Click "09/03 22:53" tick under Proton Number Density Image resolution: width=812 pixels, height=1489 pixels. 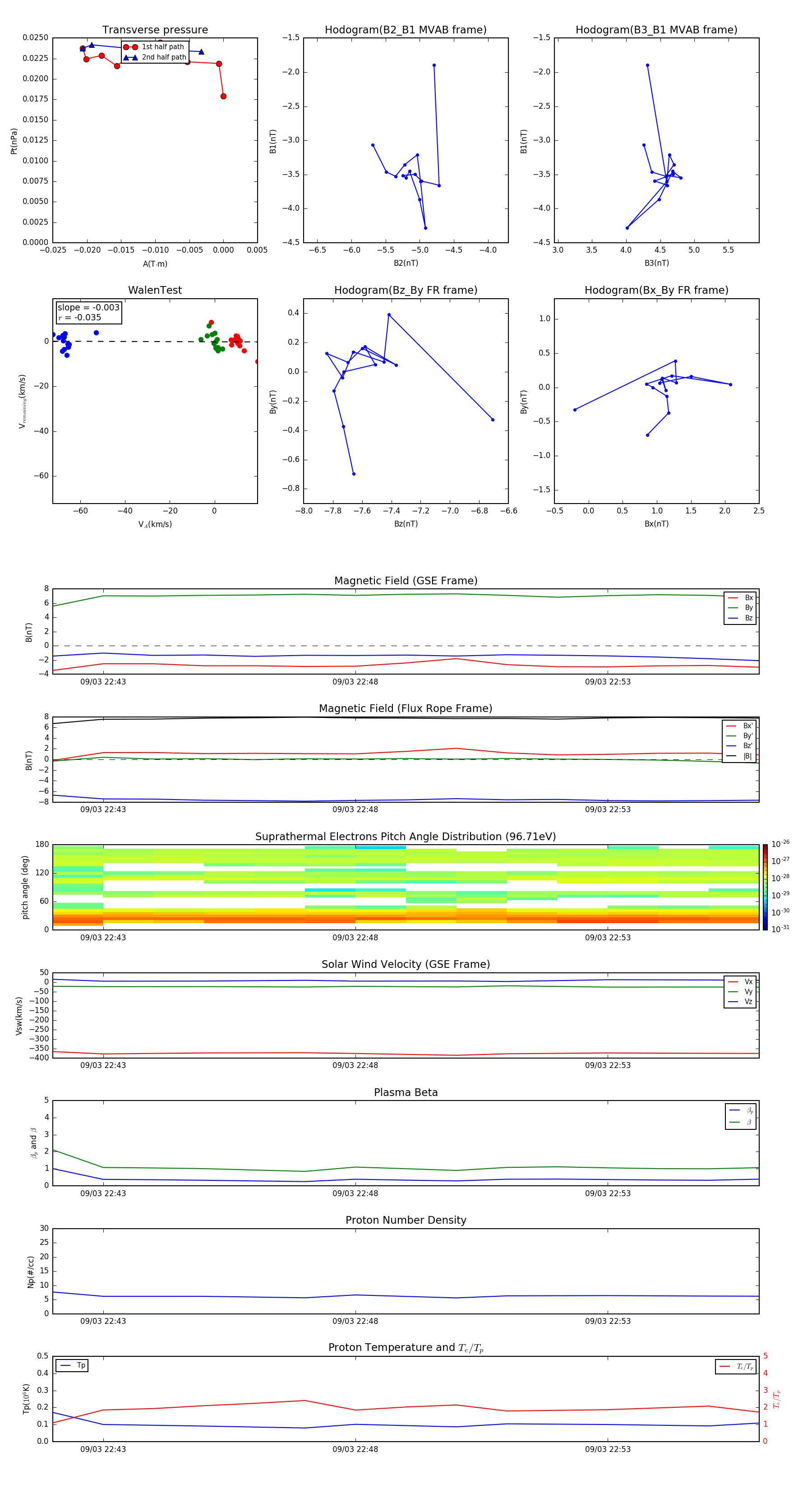(x=607, y=1321)
